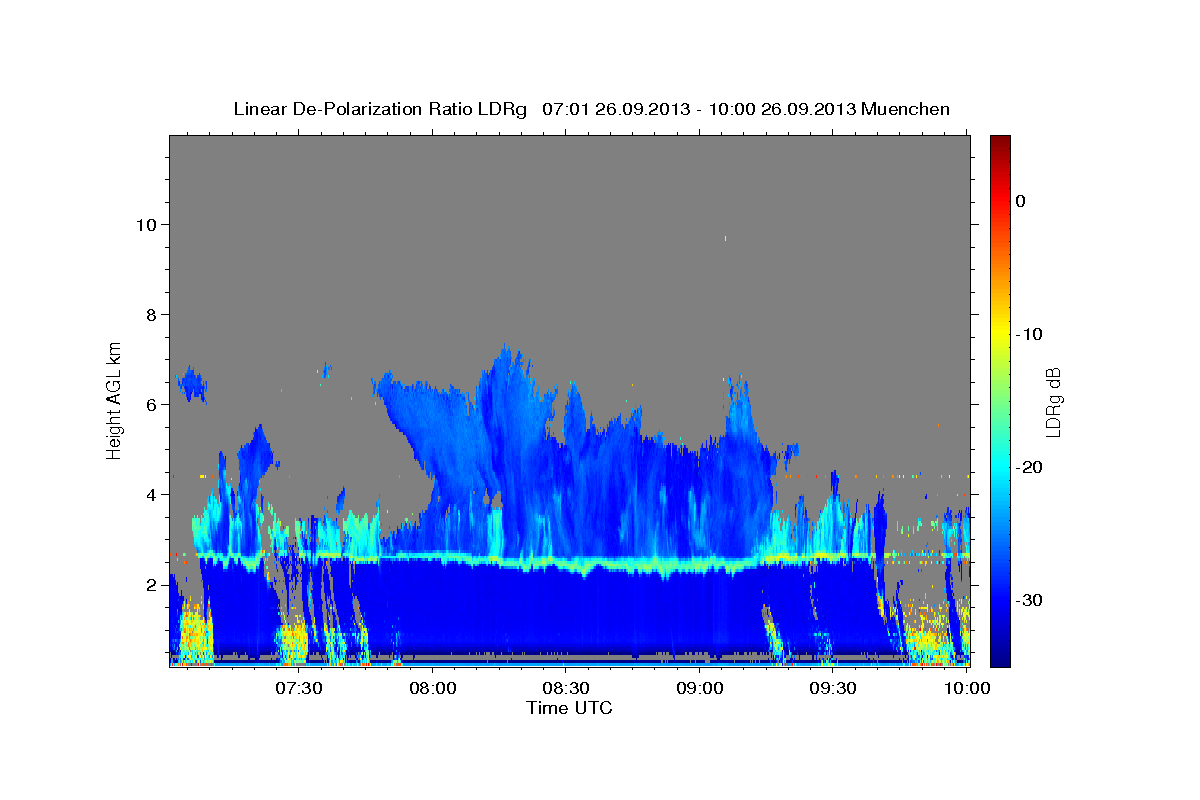Click the 'LDRg dB' colorbar label

pyautogui.click(x=1052, y=402)
